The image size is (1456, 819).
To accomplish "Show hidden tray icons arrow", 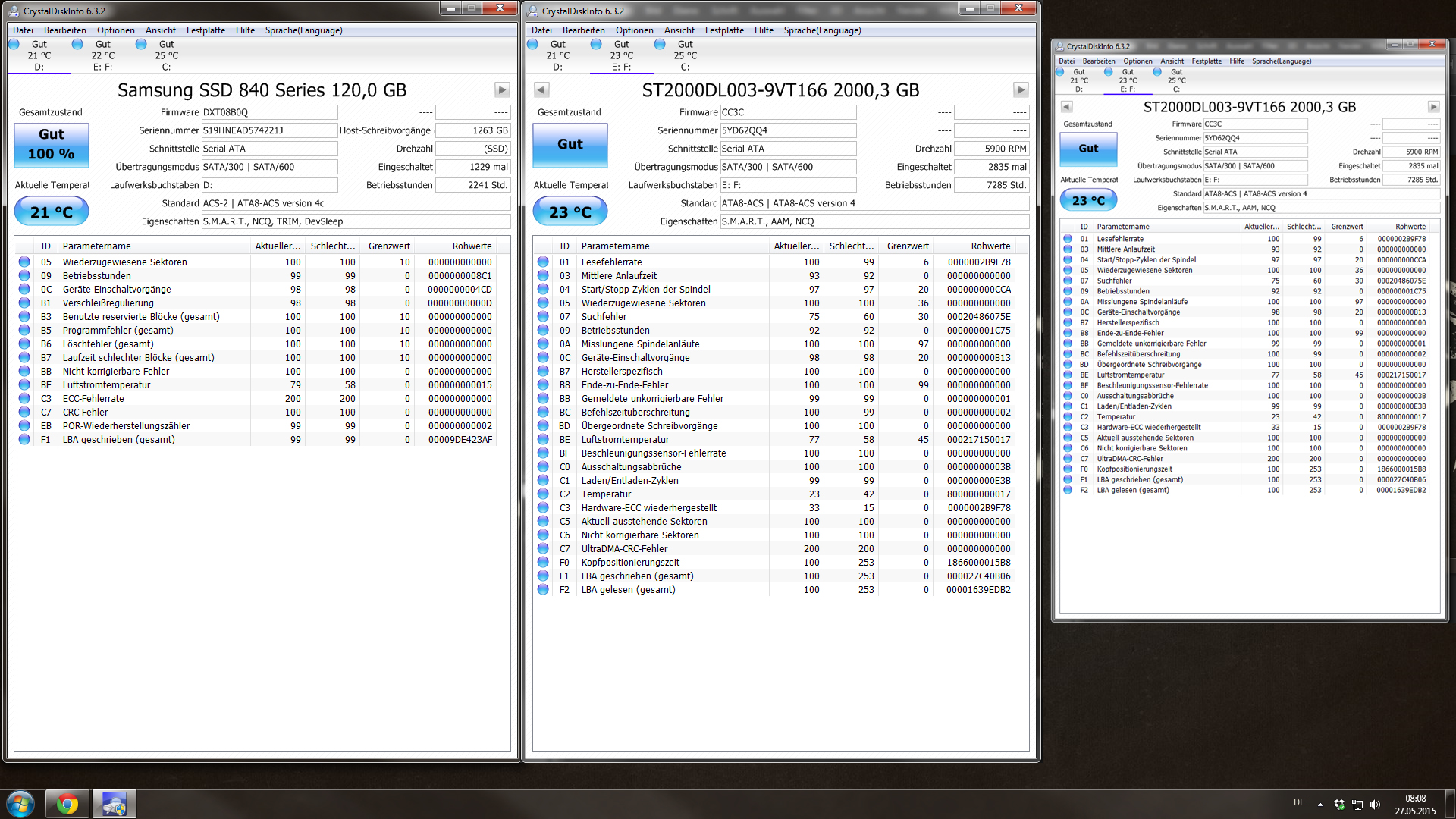I will 1320,805.
